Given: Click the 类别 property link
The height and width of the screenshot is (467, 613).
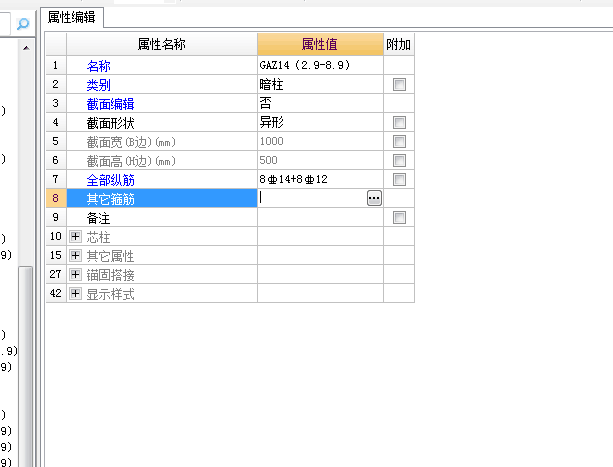Looking at the screenshot, I should click(99, 85).
